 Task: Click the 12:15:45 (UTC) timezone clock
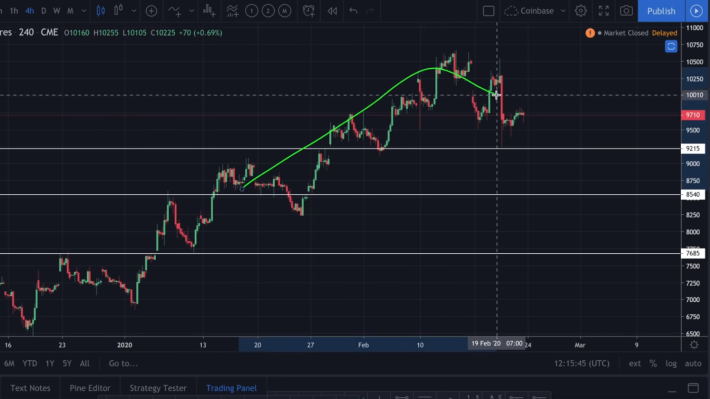coord(582,363)
